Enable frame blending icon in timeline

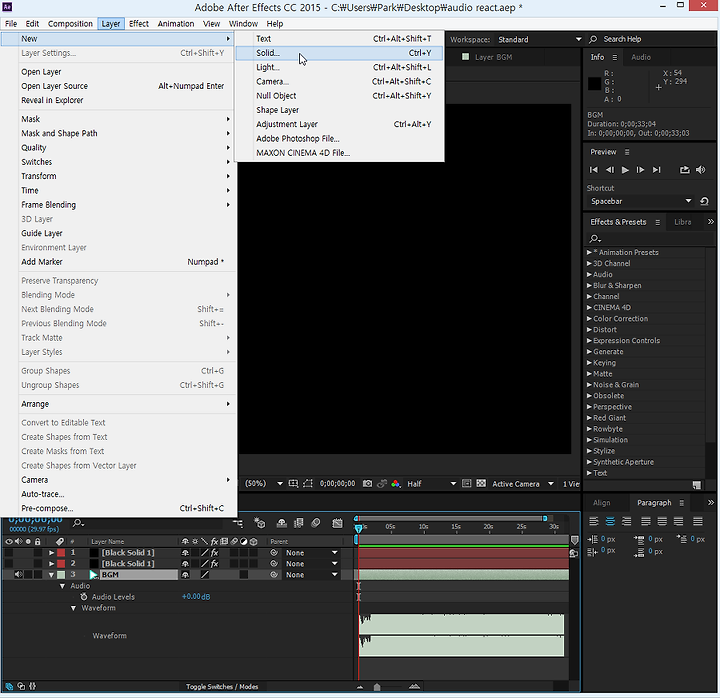(298, 523)
